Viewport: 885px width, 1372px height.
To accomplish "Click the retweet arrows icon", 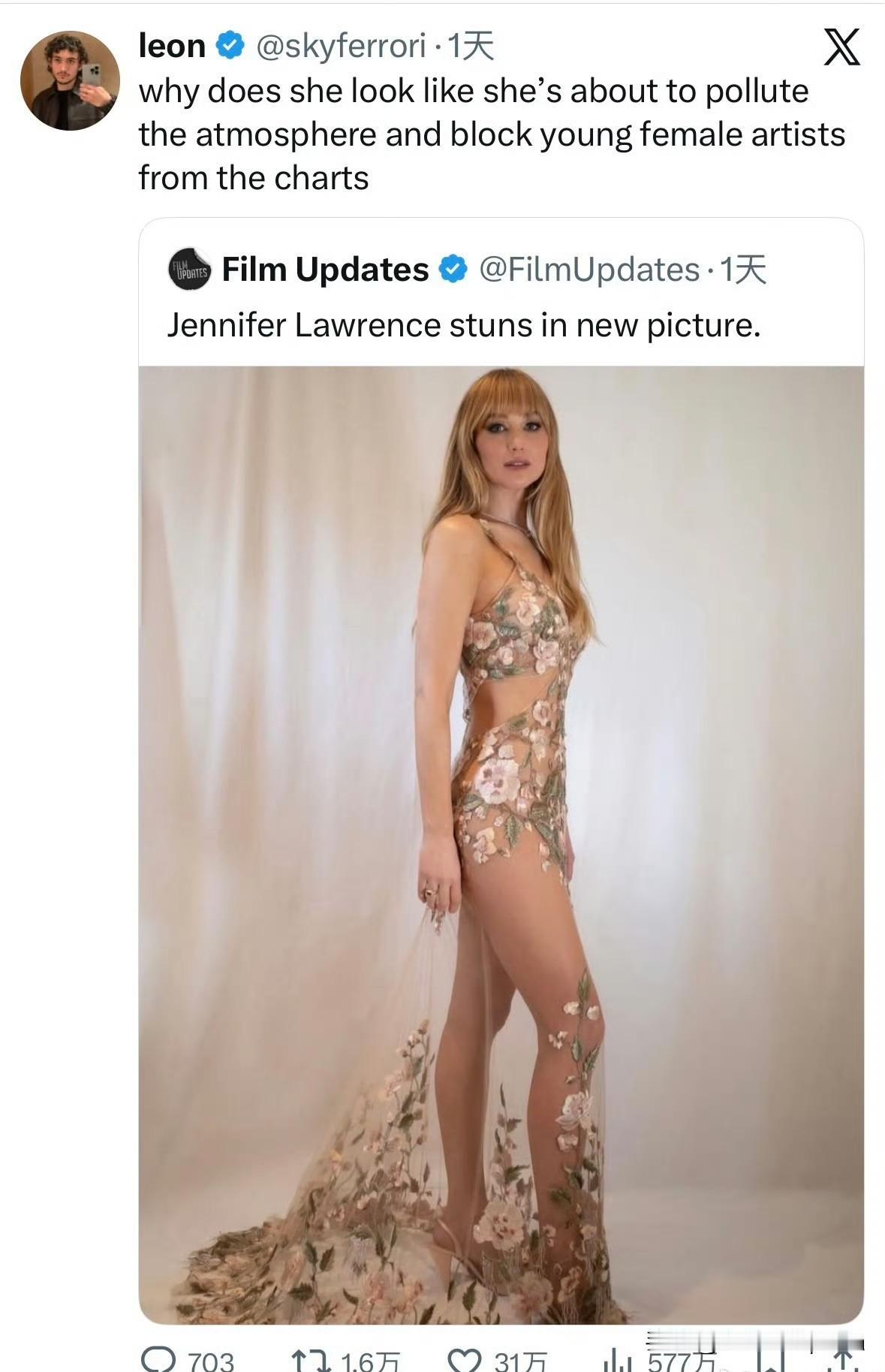I will 308,1360.
